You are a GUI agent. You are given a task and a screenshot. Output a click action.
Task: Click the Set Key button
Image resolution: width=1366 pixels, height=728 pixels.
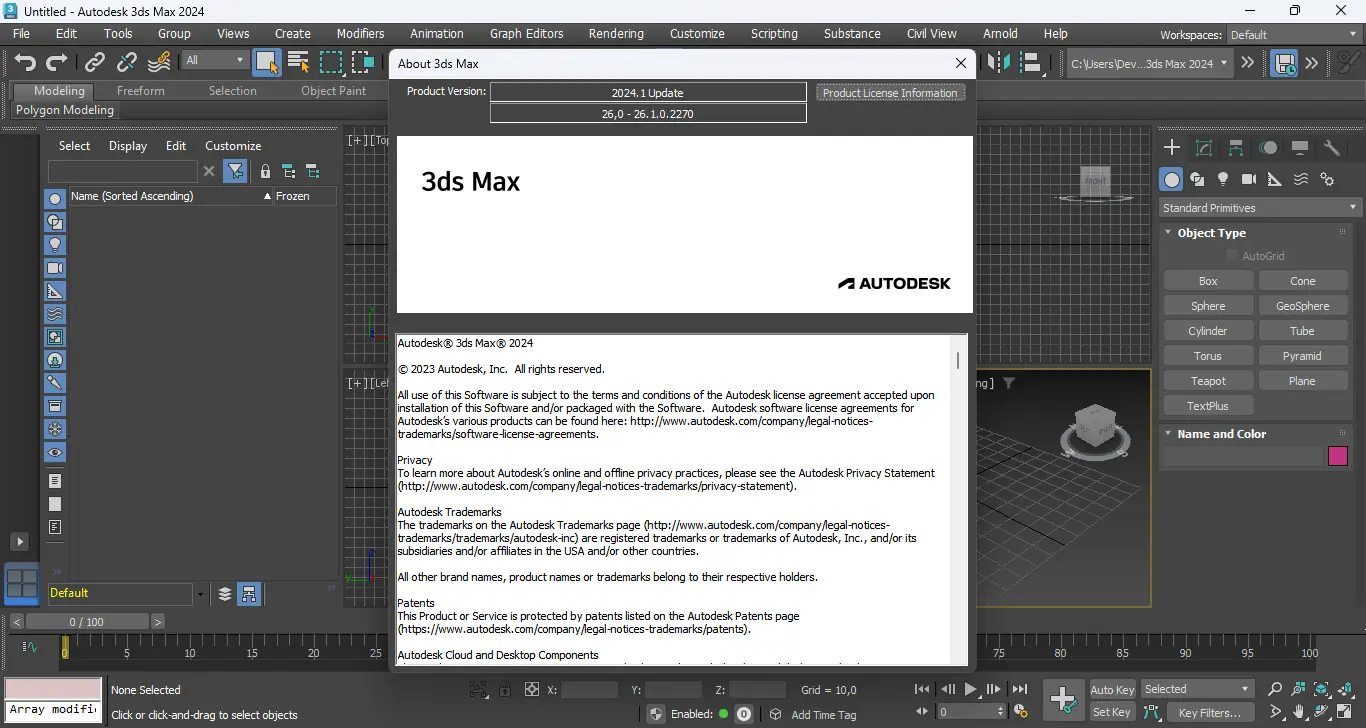coord(1112,712)
